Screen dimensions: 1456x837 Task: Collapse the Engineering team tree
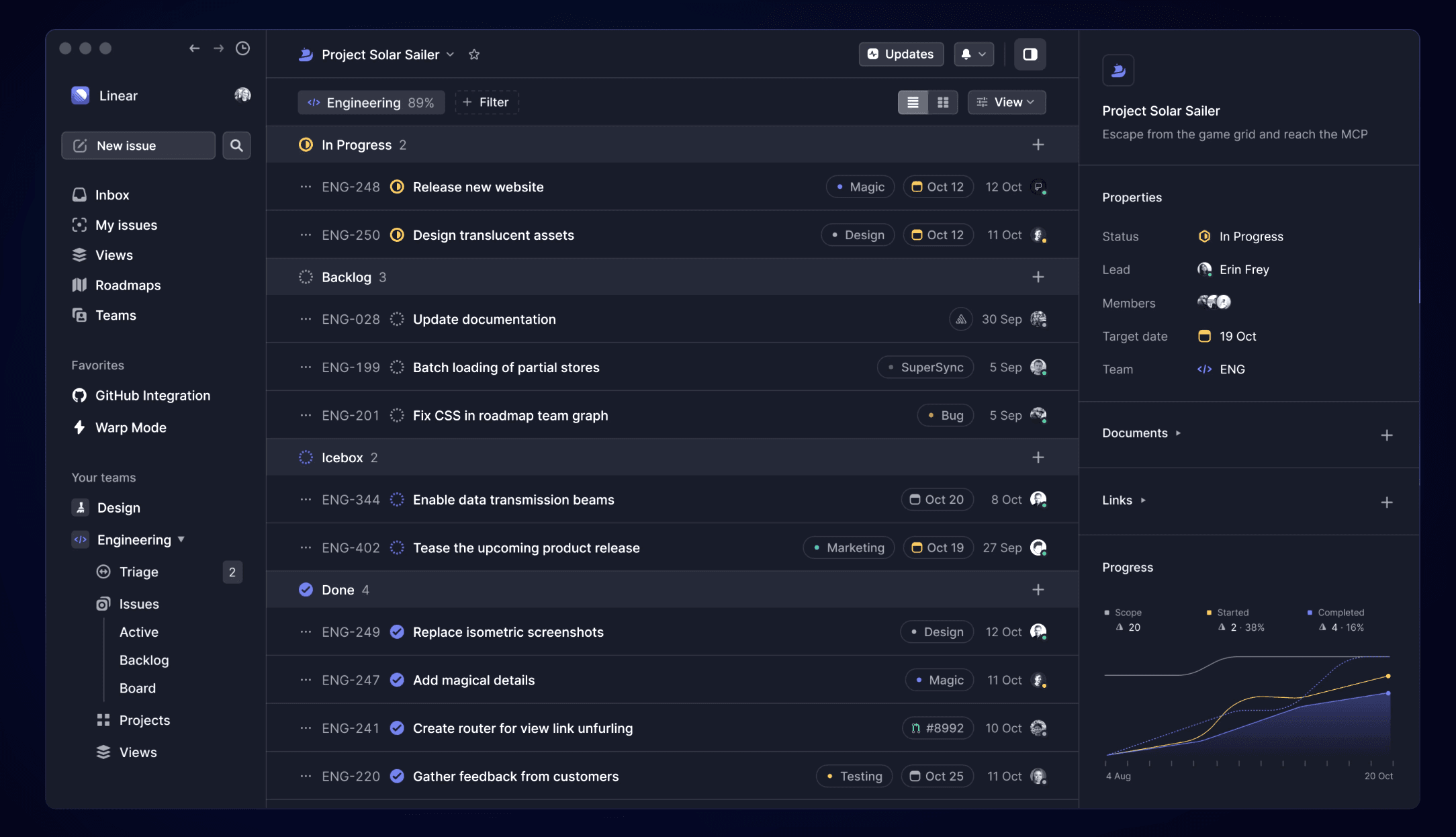[x=181, y=539]
